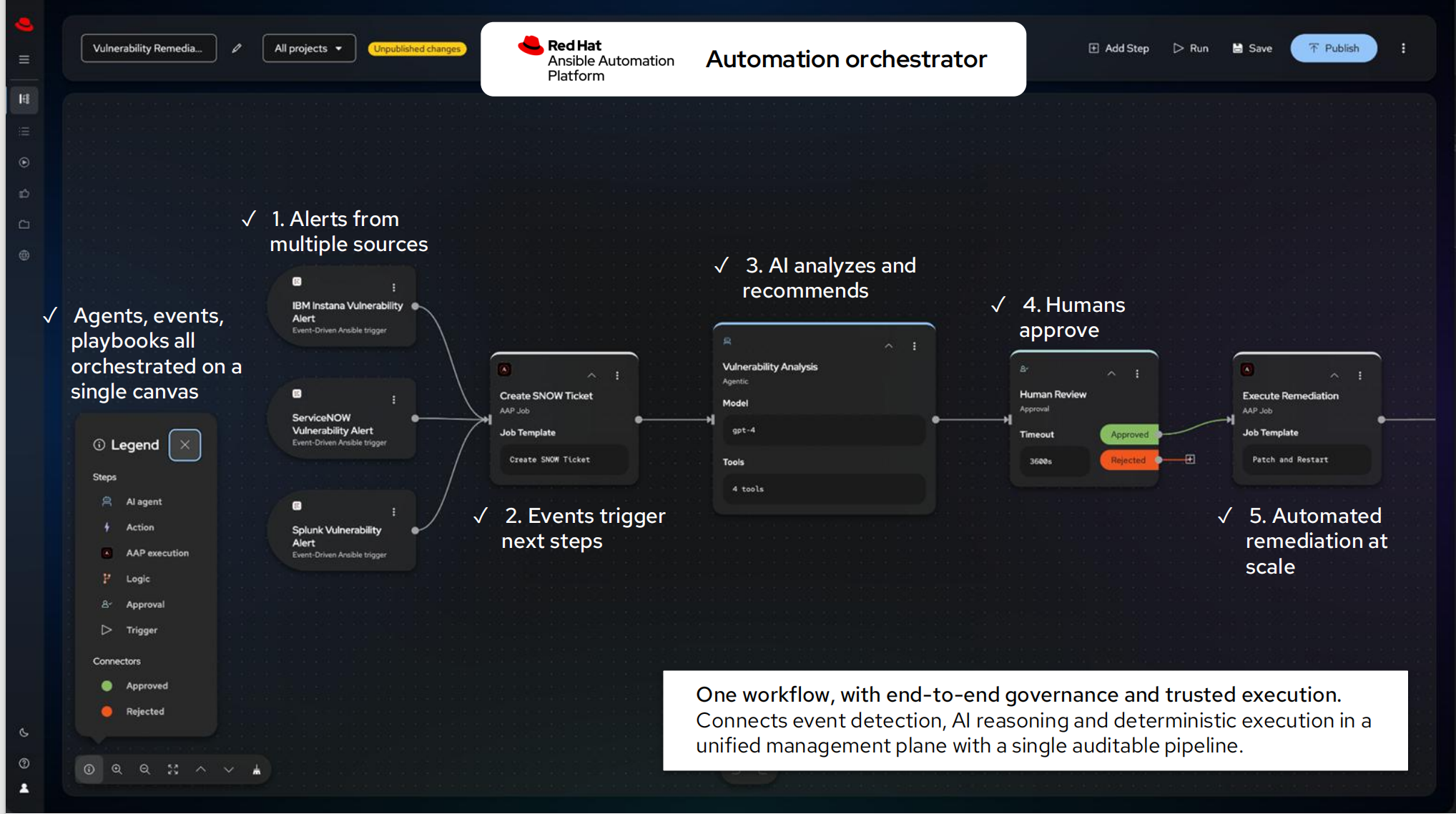Image resolution: width=1456 pixels, height=814 pixels.
Task: Click the 3600s Timeout field
Action: click(x=1055, y=461)
